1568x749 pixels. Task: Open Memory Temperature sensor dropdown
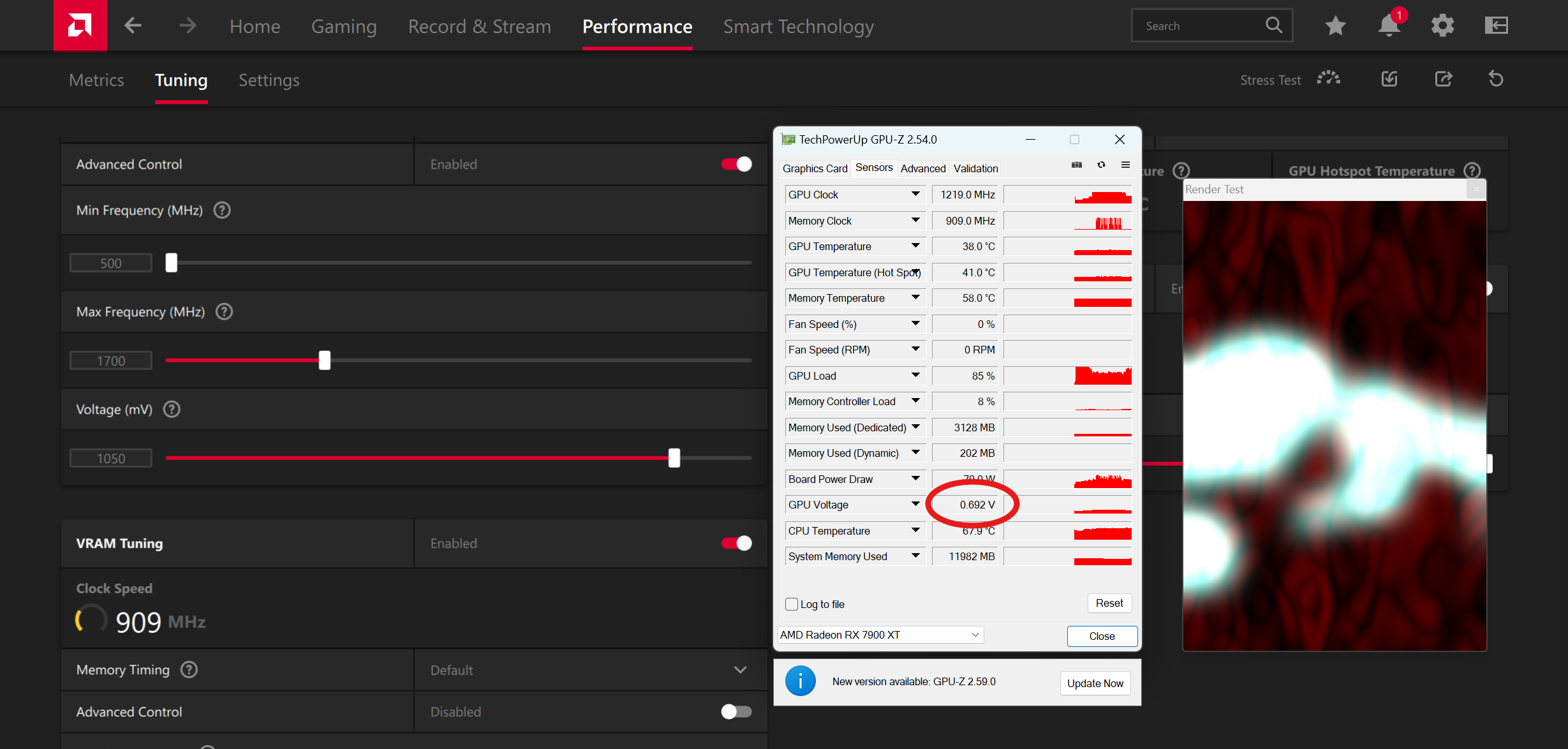[915, 297]
